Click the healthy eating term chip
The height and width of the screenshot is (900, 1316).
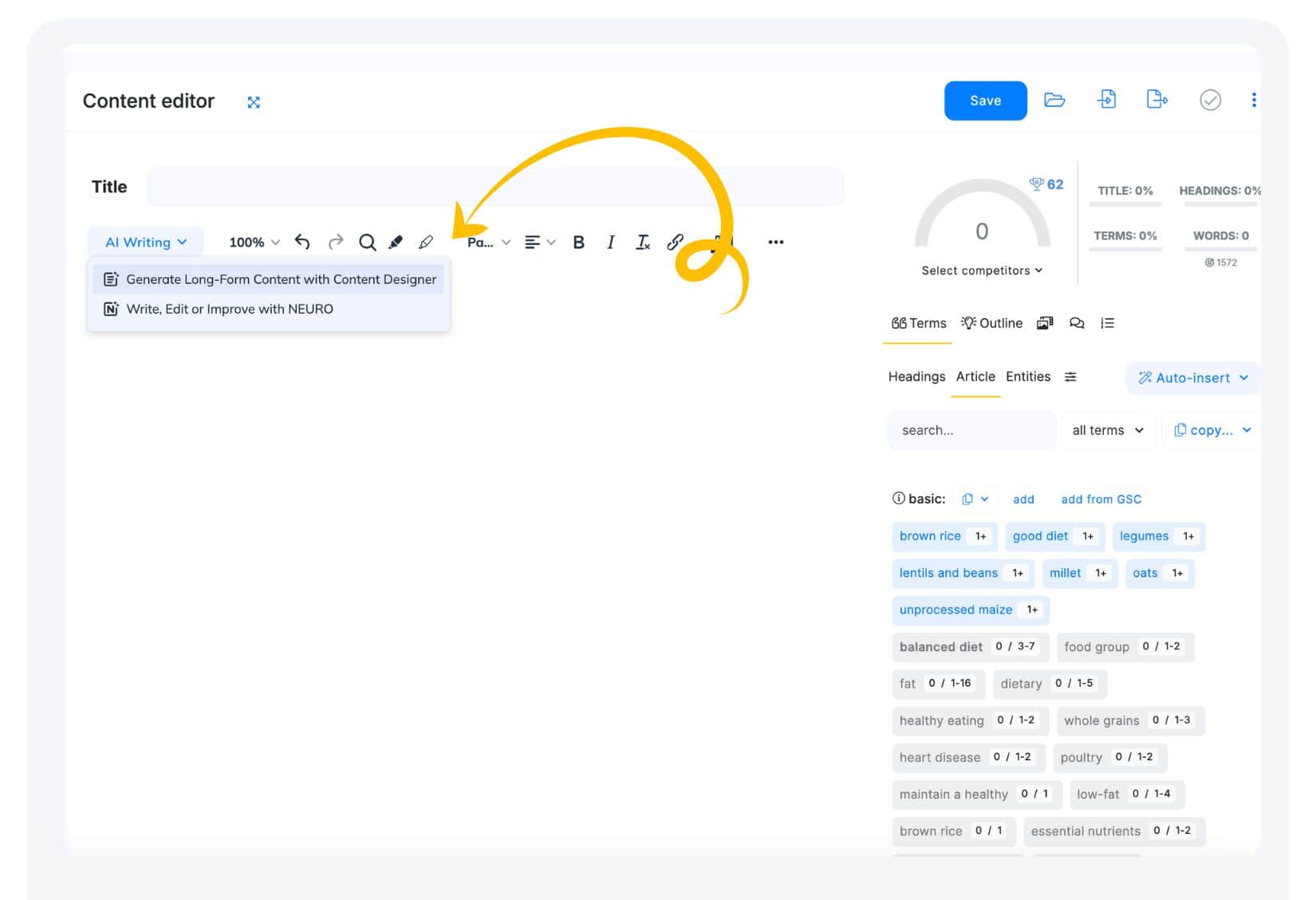[x=970, y=720]
